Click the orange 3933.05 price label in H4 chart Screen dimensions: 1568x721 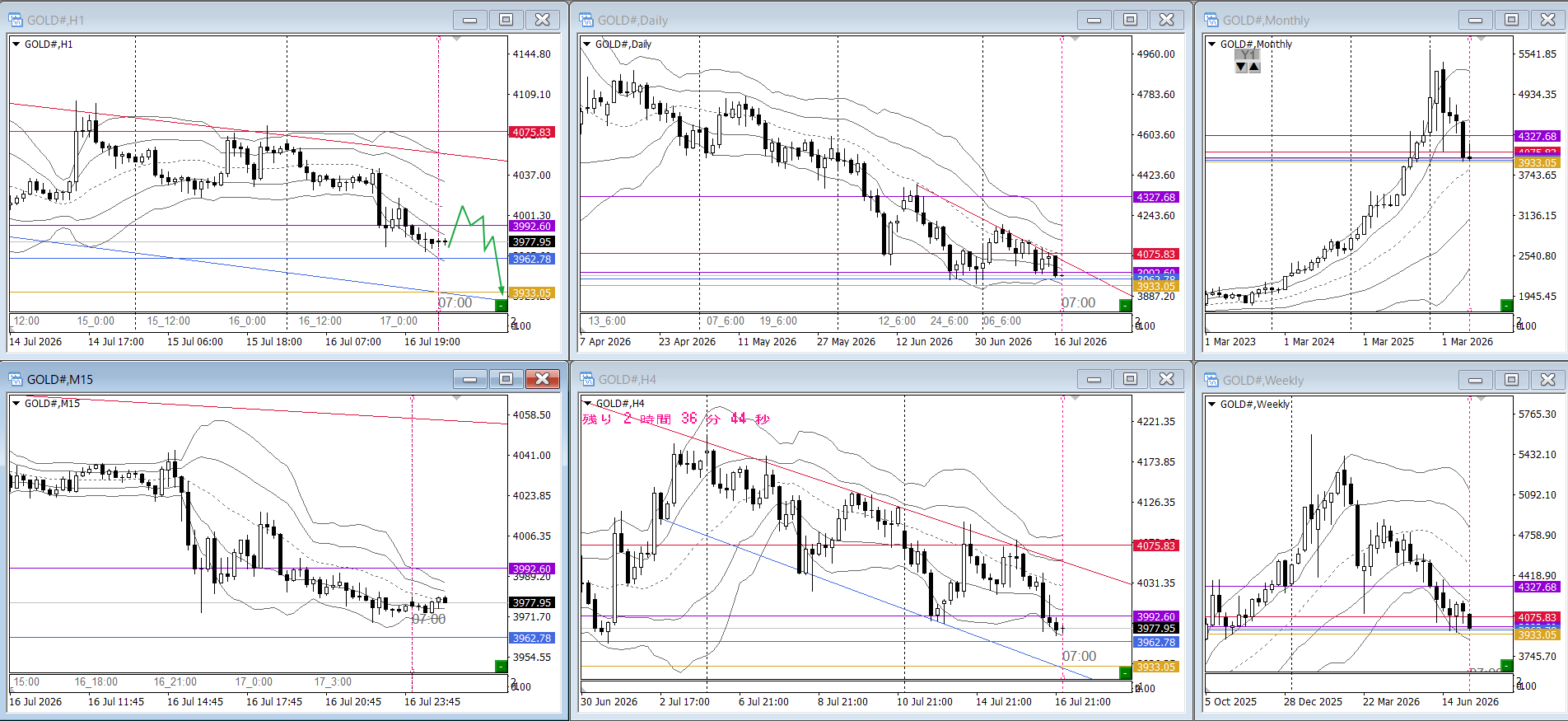(x=1156, y=667)
